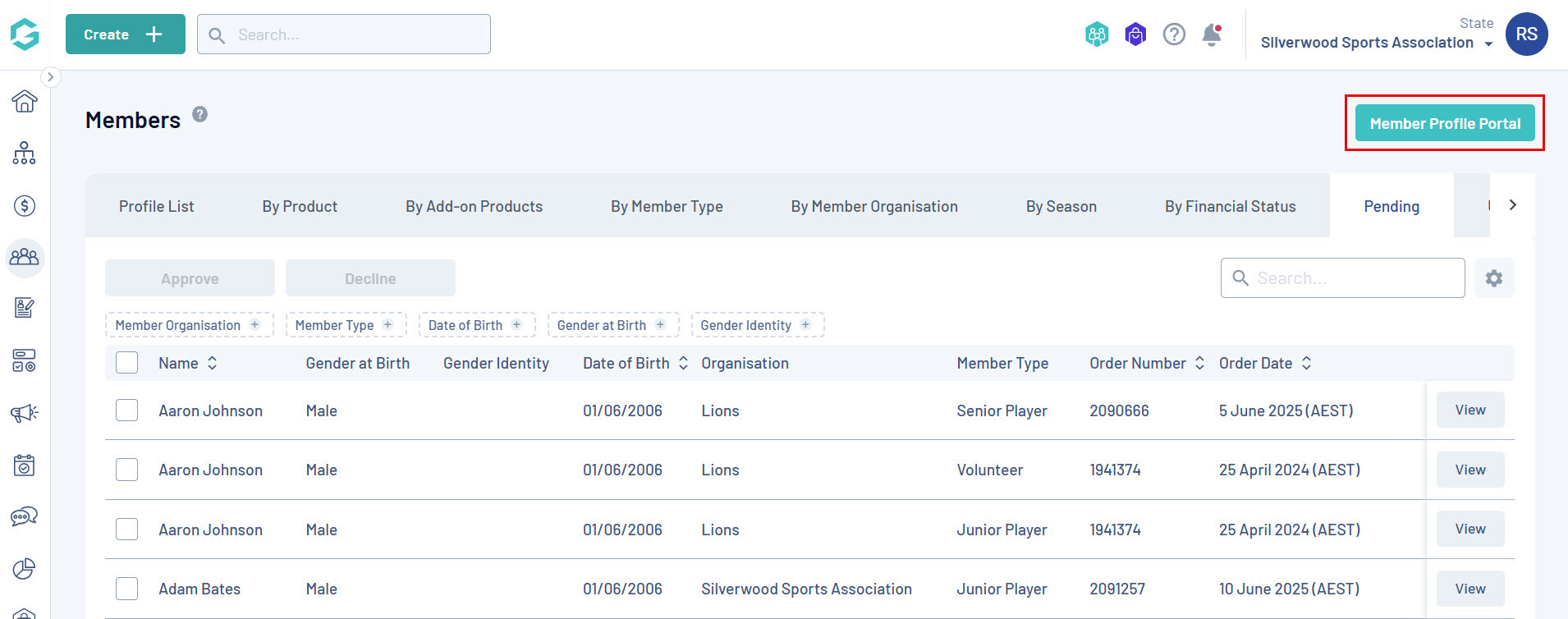This screenshot has width=1568, height=619.
Task: Click the notification bell icon
Action: [1212, 34]
